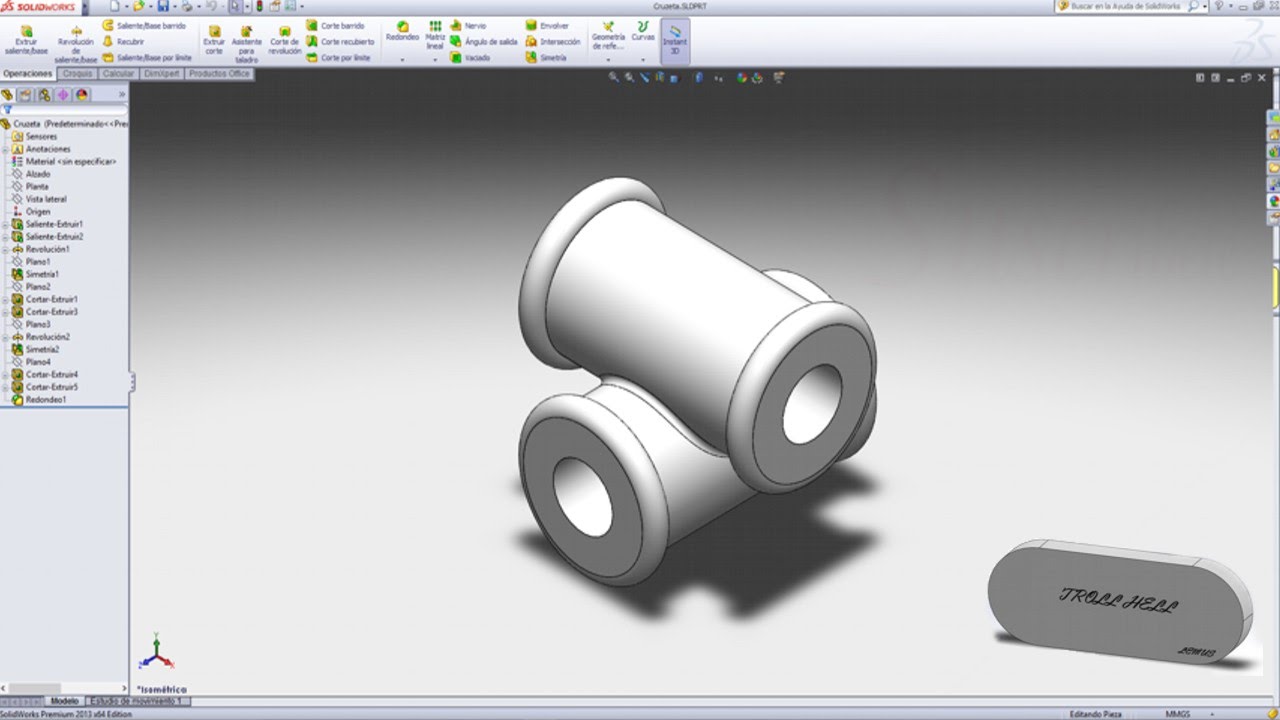The image size is (1280, 720).
Task: Select Saliente/Base barrido
Action: click(144, 25)
